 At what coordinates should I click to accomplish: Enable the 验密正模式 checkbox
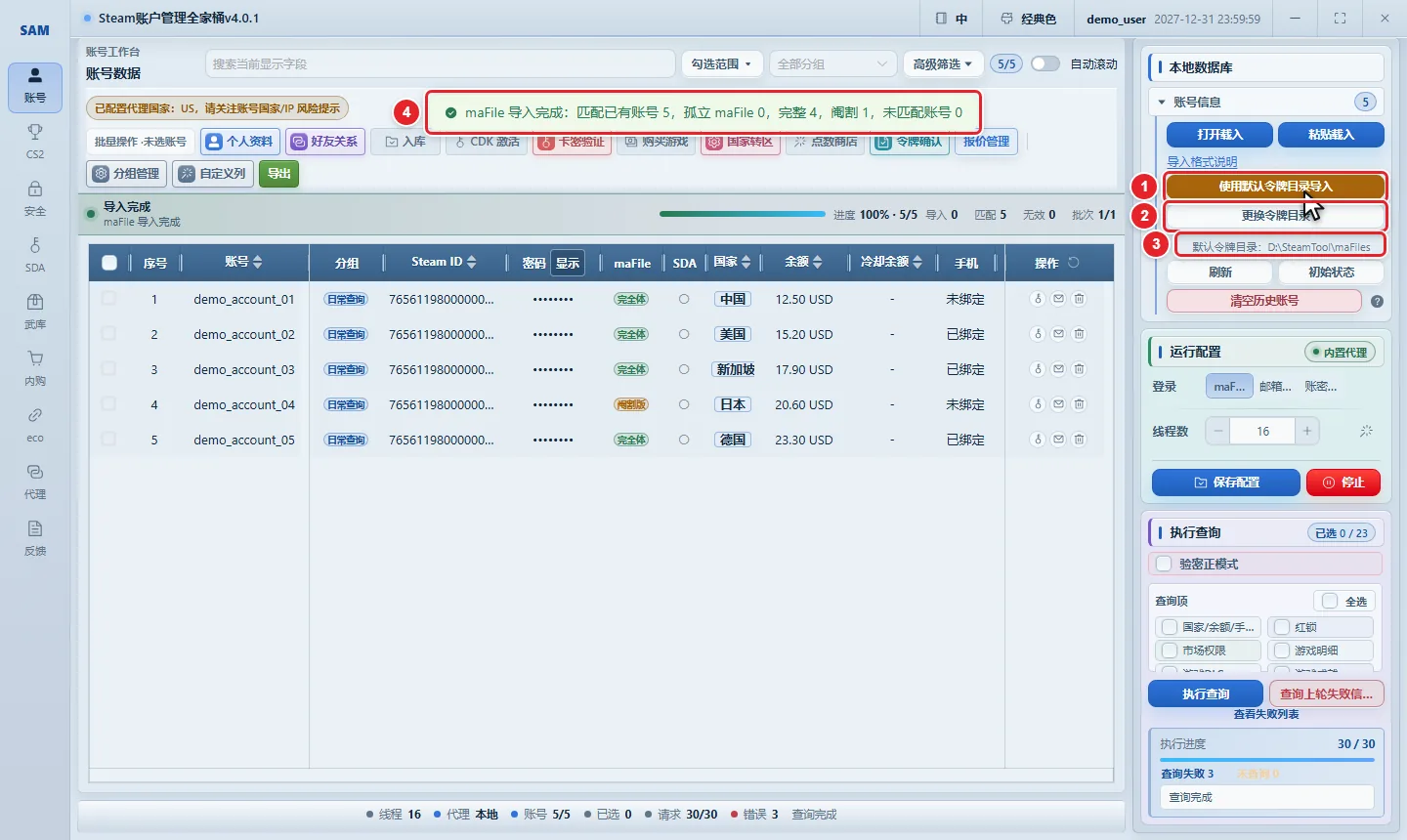1164,564
